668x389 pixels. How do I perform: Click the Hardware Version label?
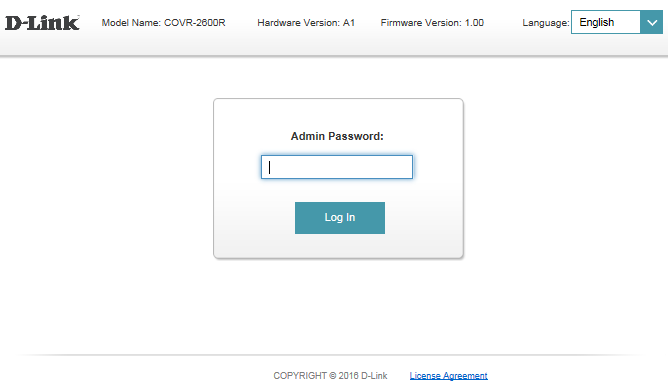point(299,23)
